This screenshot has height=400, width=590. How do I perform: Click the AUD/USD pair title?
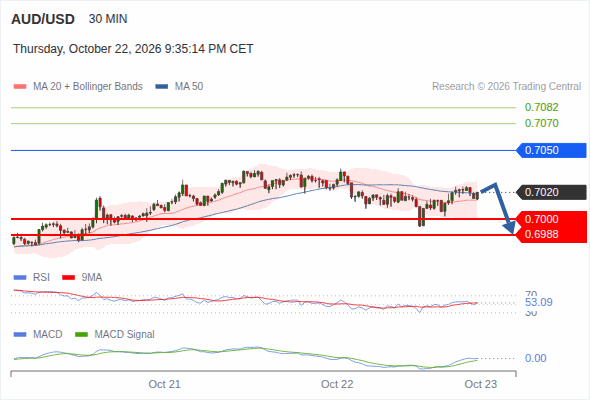pyautogui.click(x=43, y=19)
